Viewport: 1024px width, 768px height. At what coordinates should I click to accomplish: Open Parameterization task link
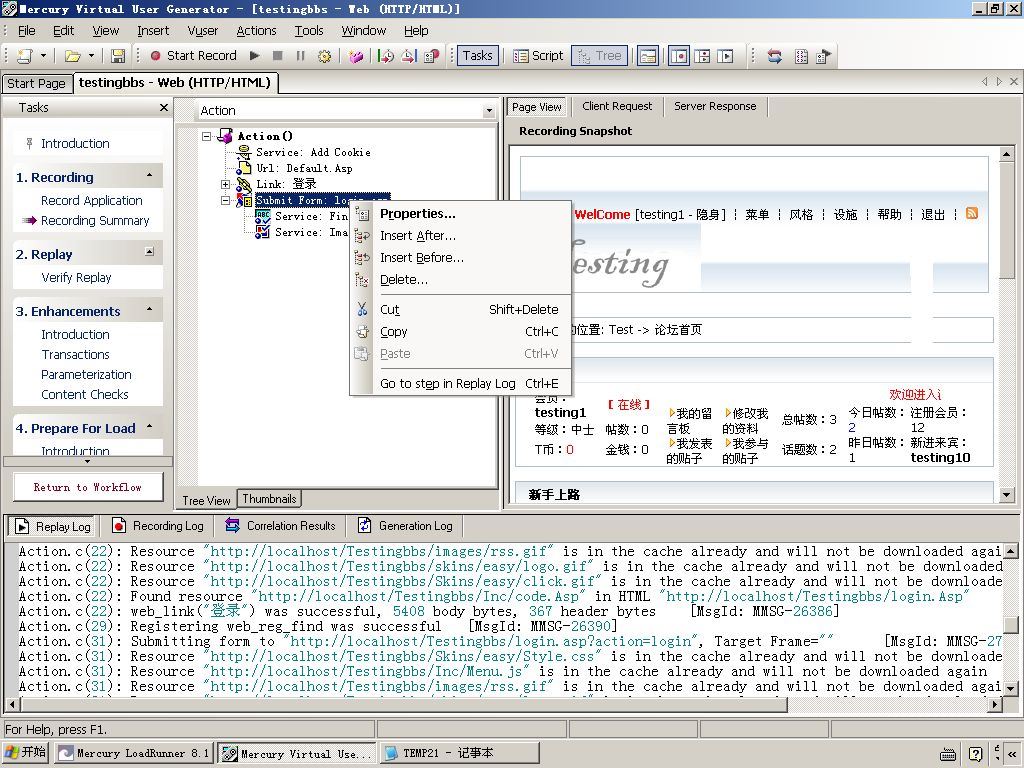(x=86, y=375)
